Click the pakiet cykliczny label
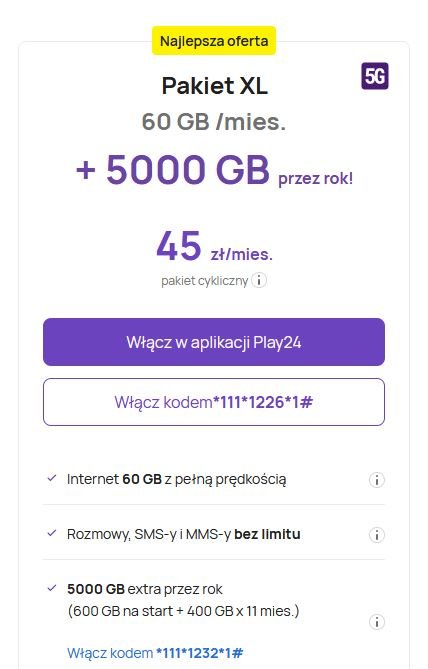The height and width of the screenshot is (669, 428). pyautogui.click(x=204, y=281)
